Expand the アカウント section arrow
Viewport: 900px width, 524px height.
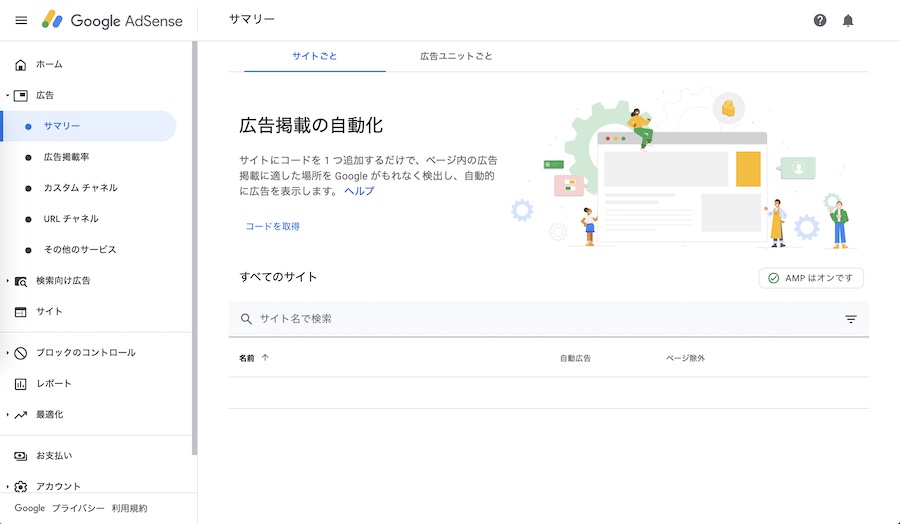[x=7, y=487]
